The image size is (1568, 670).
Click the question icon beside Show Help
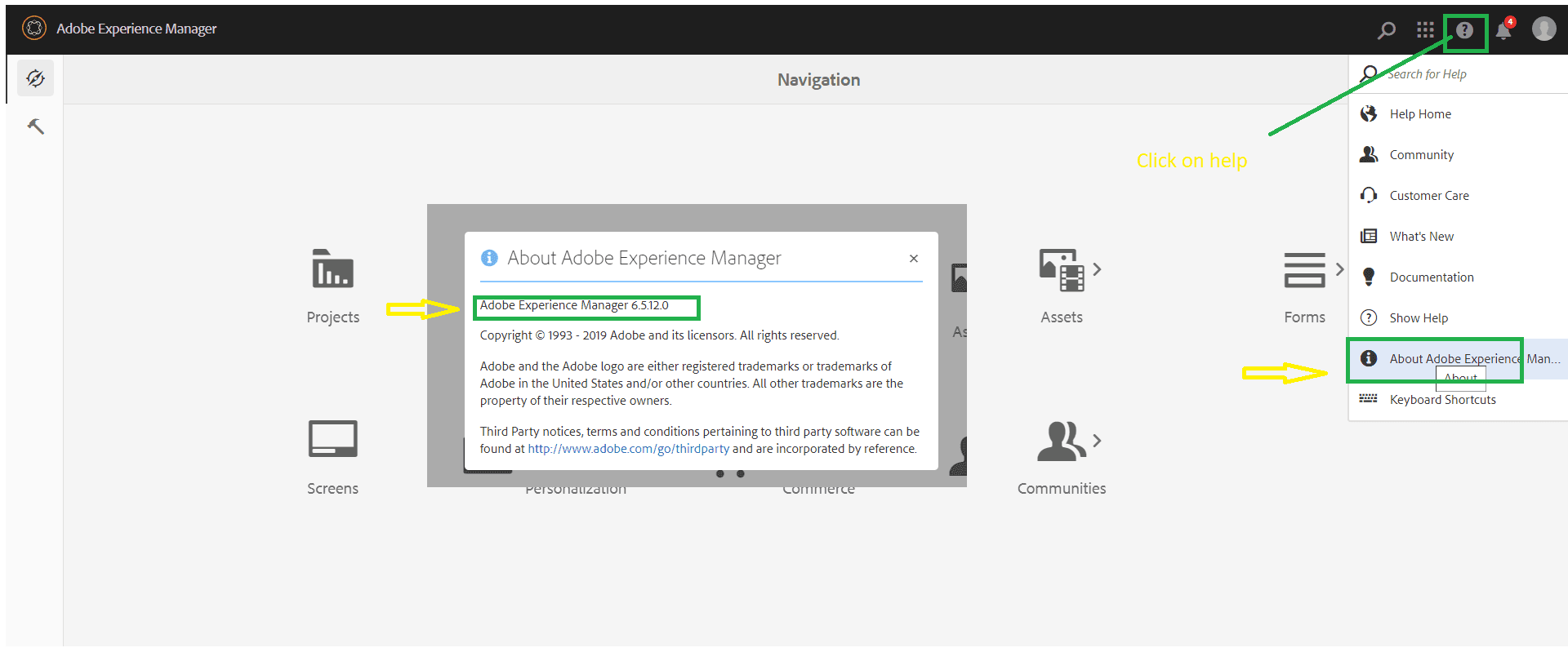coord(1369,317)
